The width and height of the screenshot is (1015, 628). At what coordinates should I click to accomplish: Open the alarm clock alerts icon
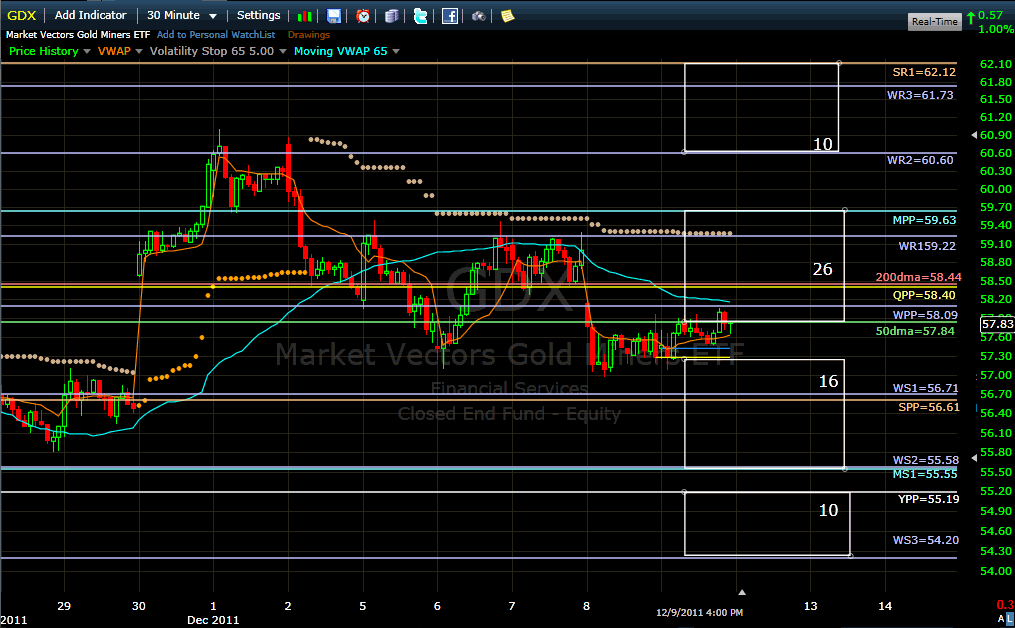363,16
